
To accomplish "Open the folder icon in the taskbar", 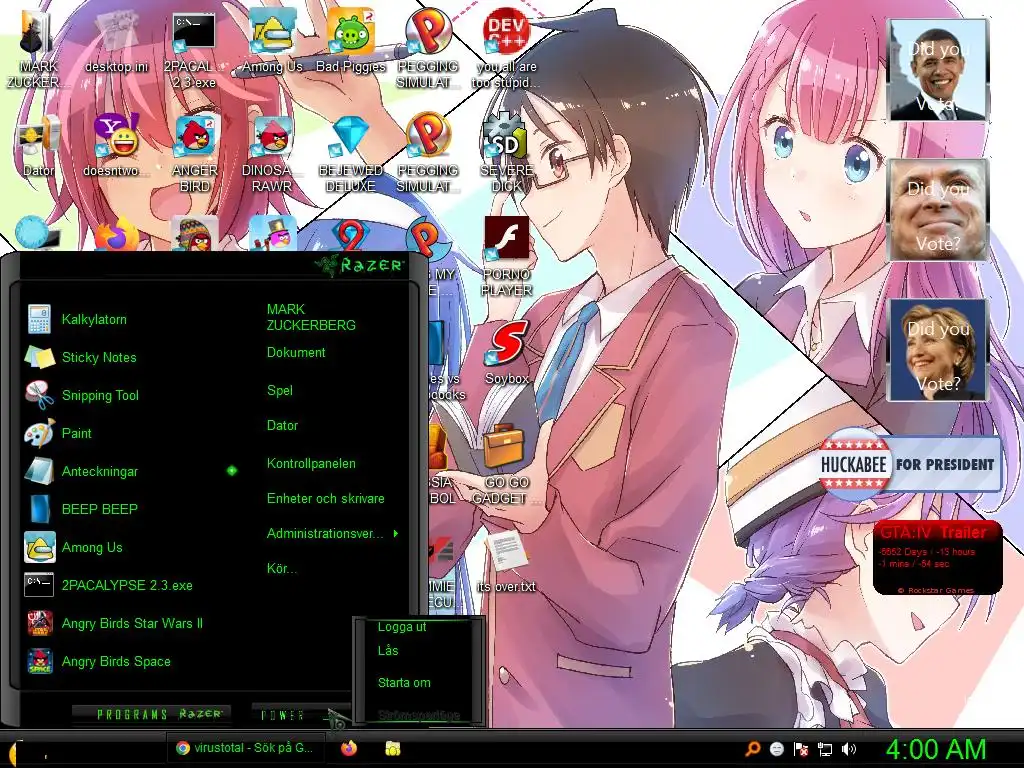I will coord(392,748).
